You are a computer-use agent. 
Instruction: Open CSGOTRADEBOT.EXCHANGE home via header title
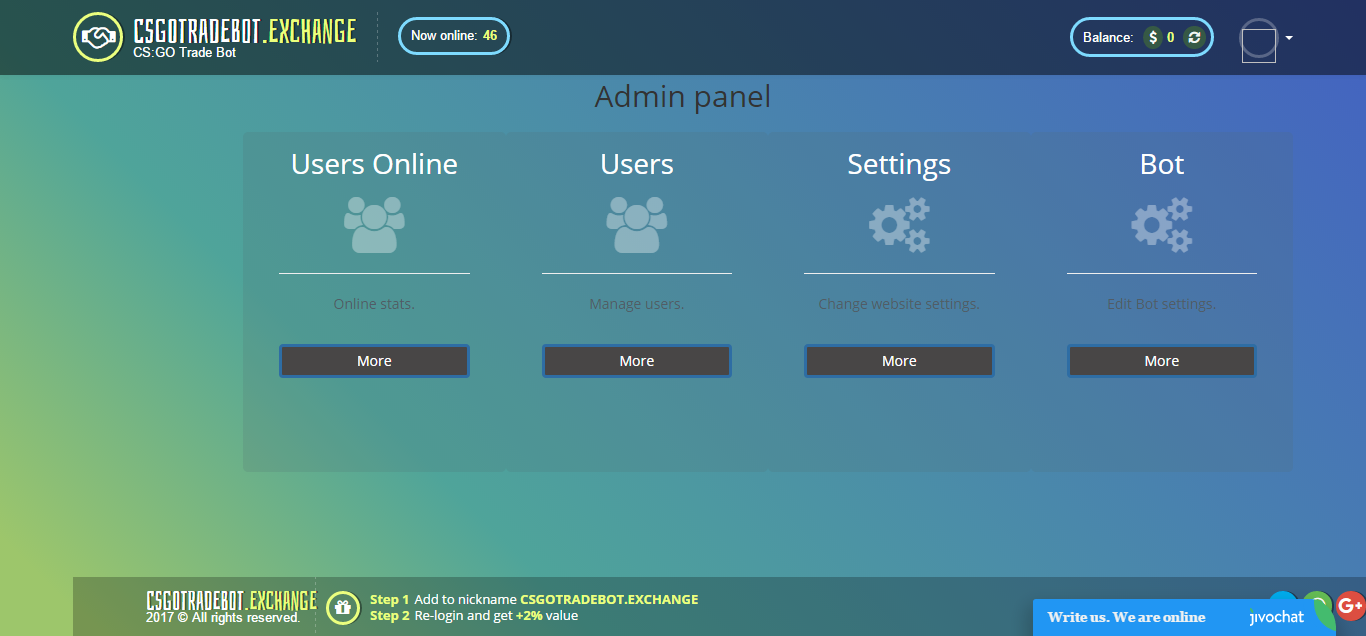click(244, 31)
